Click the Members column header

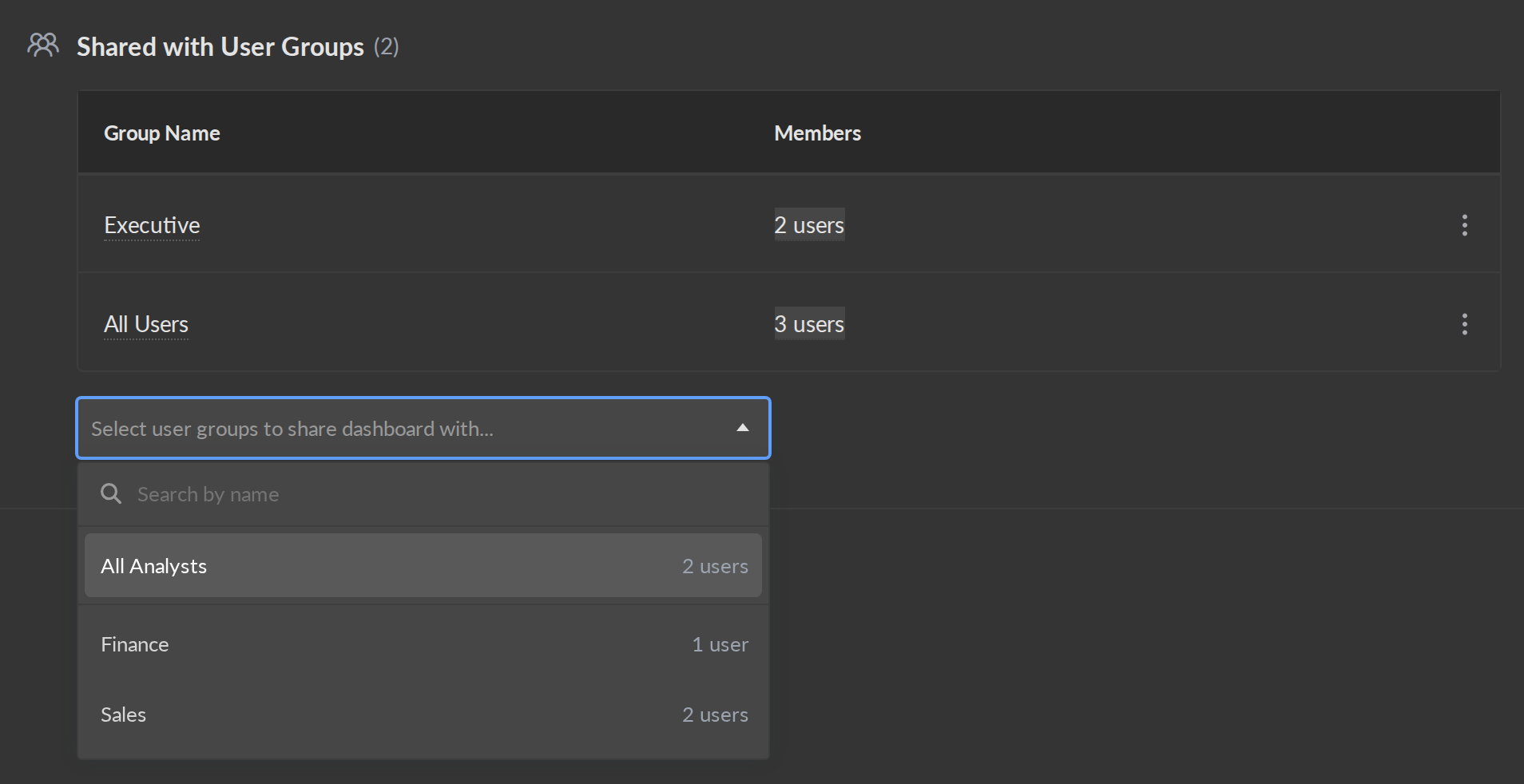click(x=818, y=133)
